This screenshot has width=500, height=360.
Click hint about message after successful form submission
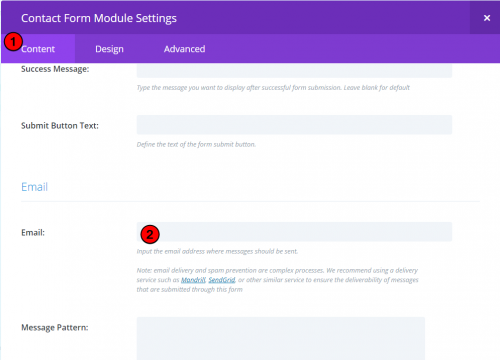(273, 88)
